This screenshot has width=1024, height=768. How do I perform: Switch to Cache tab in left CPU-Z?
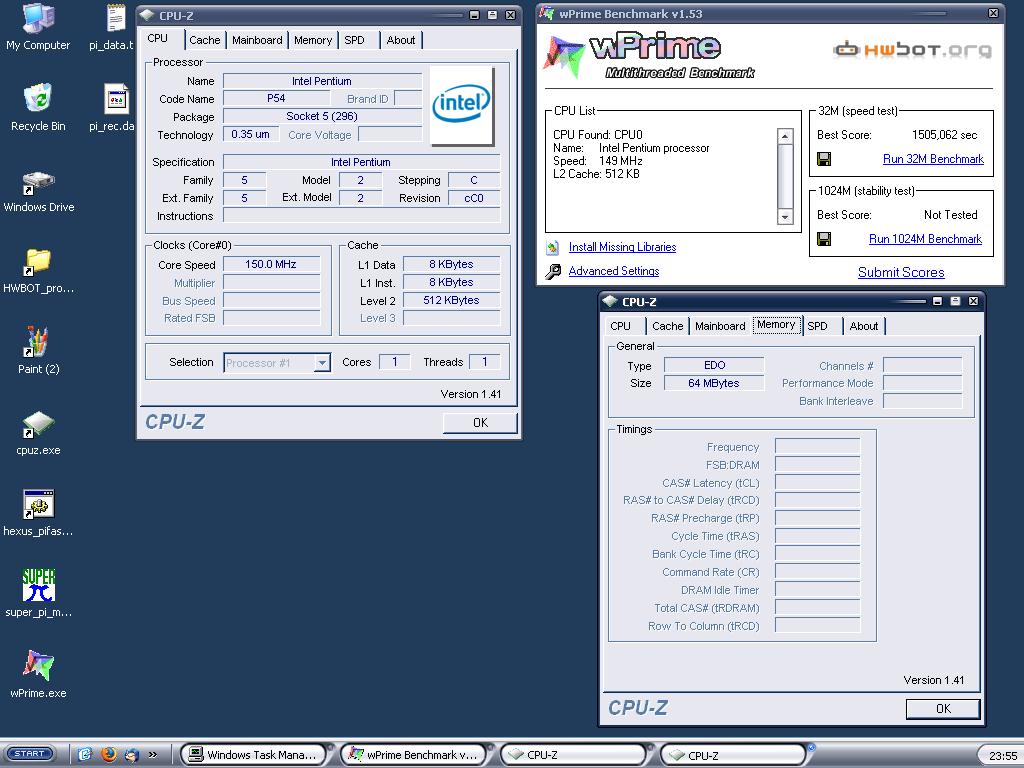[x=204, y=40]
